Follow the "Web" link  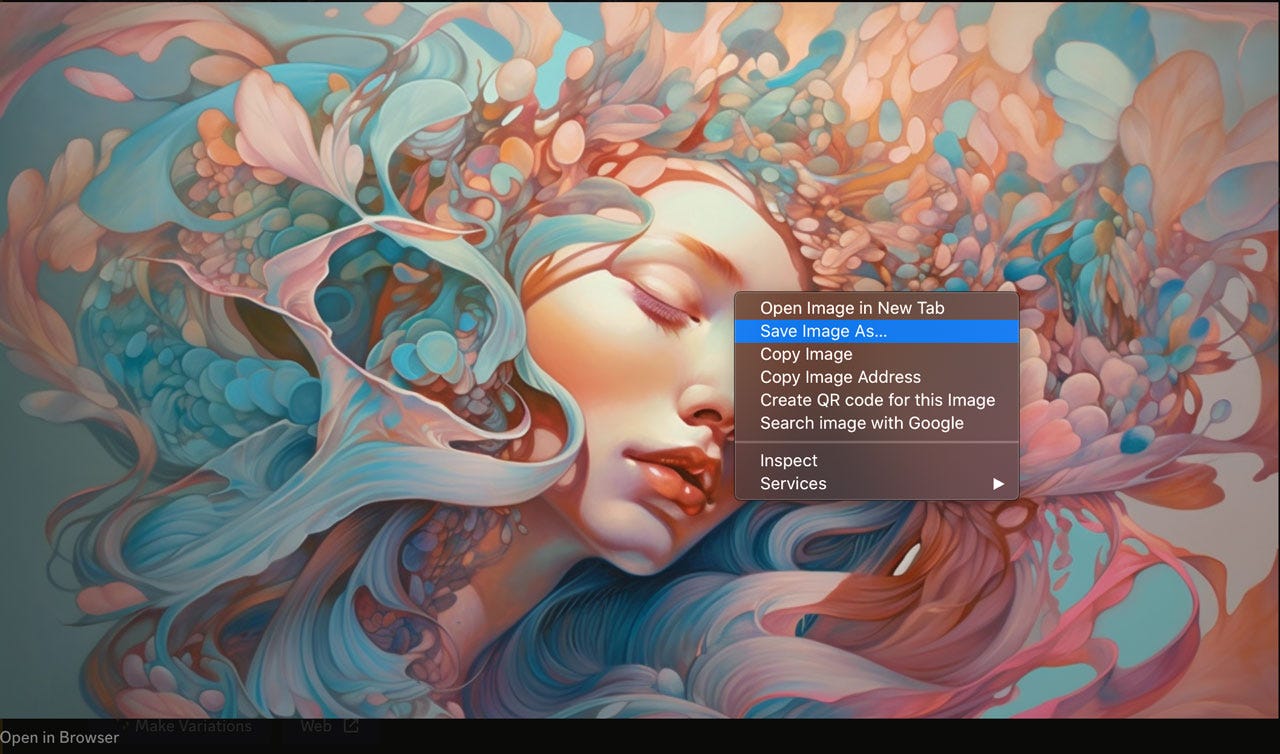pyautogui.click(x=316, y=726)
